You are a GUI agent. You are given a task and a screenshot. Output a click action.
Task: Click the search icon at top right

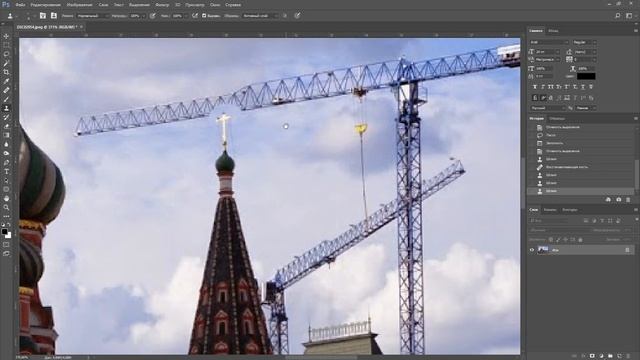point(618,16)
